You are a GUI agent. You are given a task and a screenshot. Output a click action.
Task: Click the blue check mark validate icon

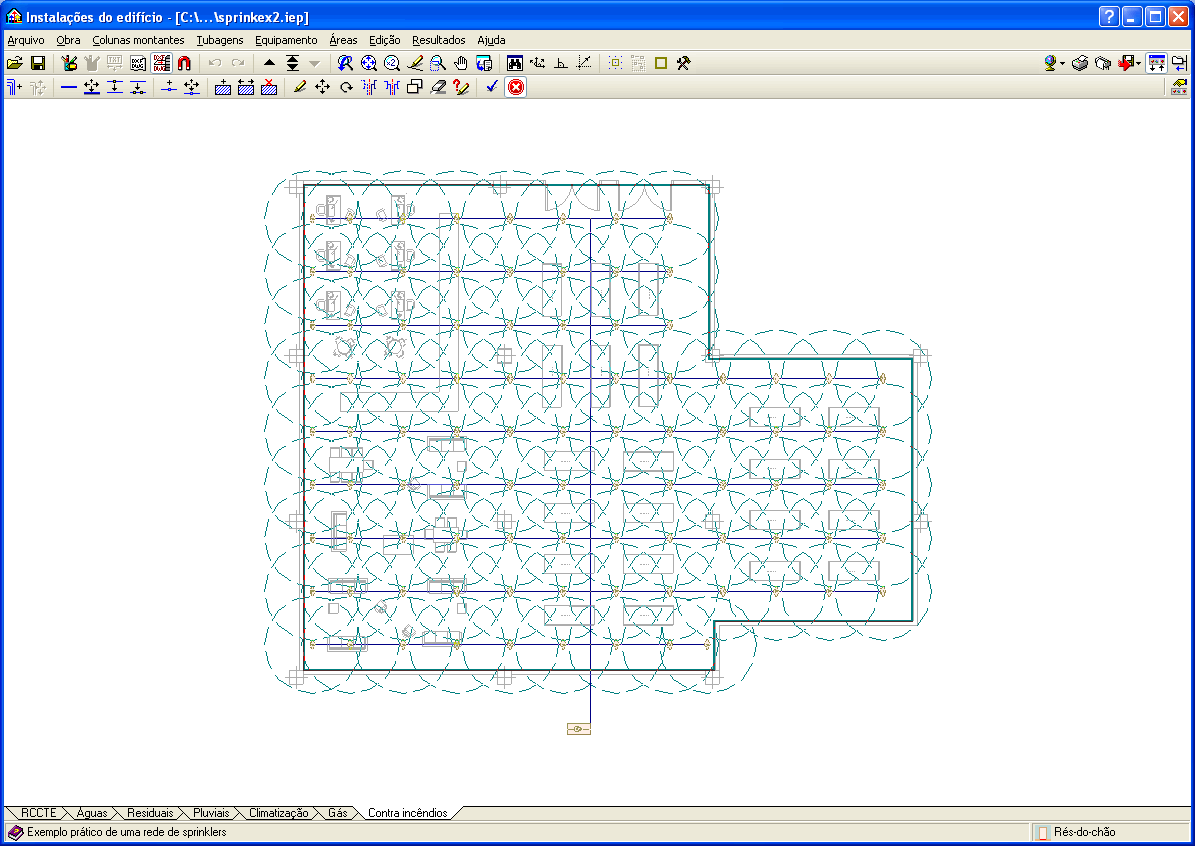click(x=492, y=87)
